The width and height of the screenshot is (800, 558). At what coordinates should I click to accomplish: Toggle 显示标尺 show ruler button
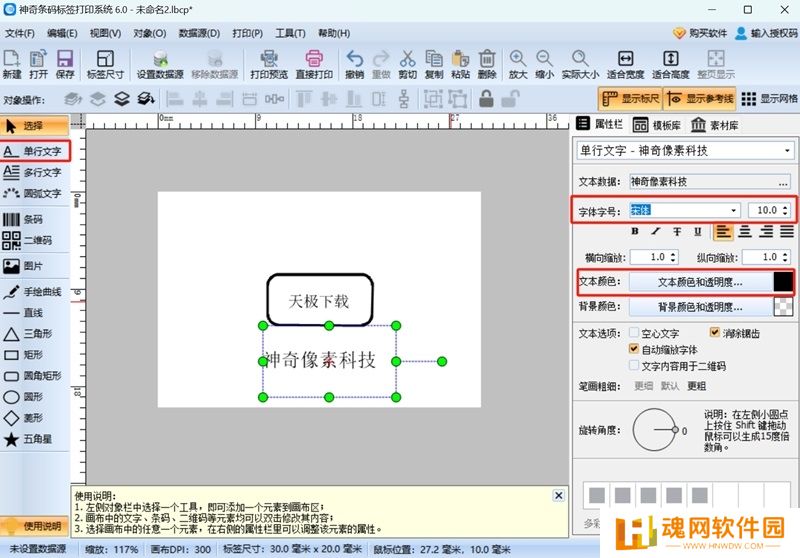click(631, 98)
